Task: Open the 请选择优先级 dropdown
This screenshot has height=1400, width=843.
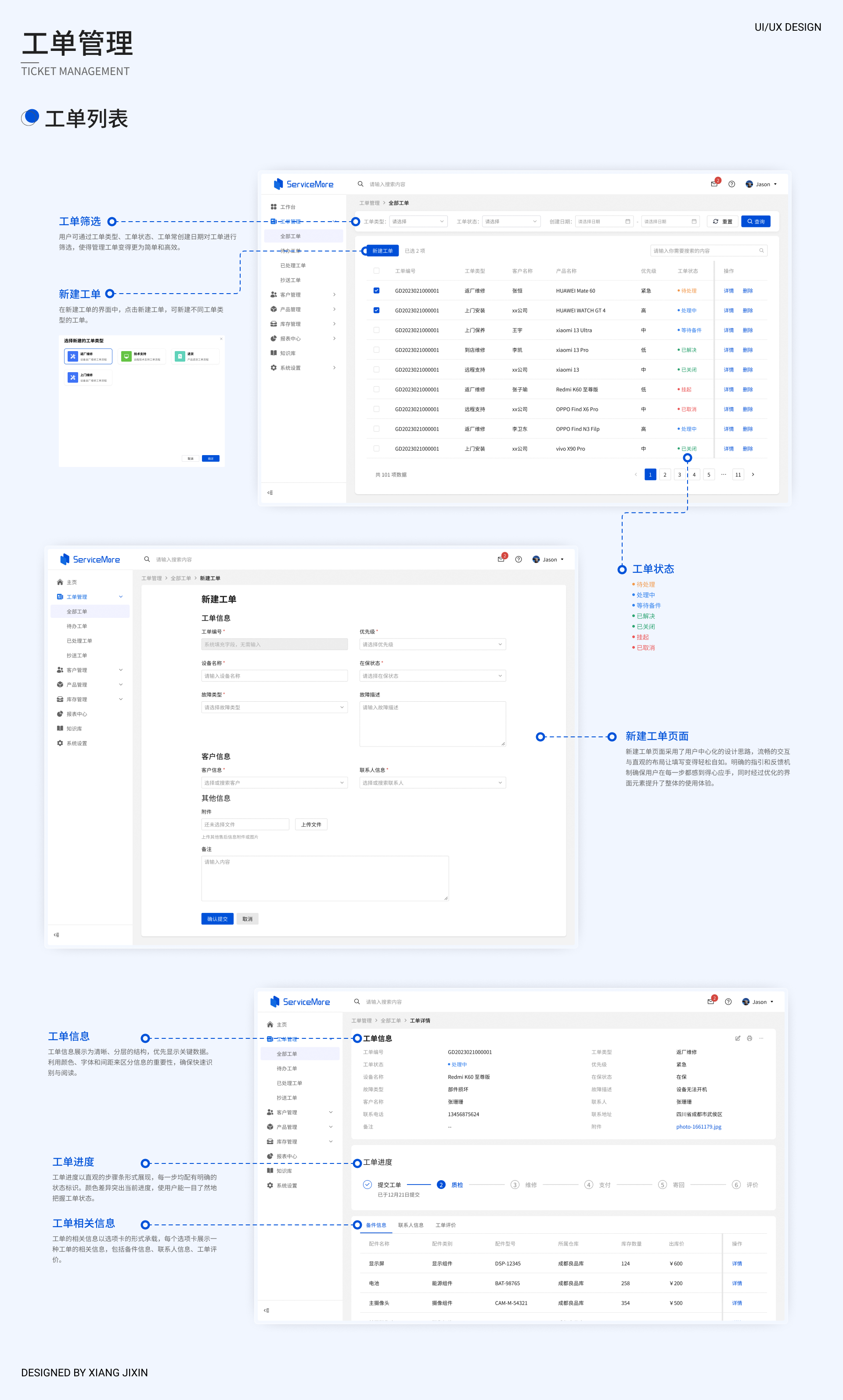Action: tap(432, 644)
